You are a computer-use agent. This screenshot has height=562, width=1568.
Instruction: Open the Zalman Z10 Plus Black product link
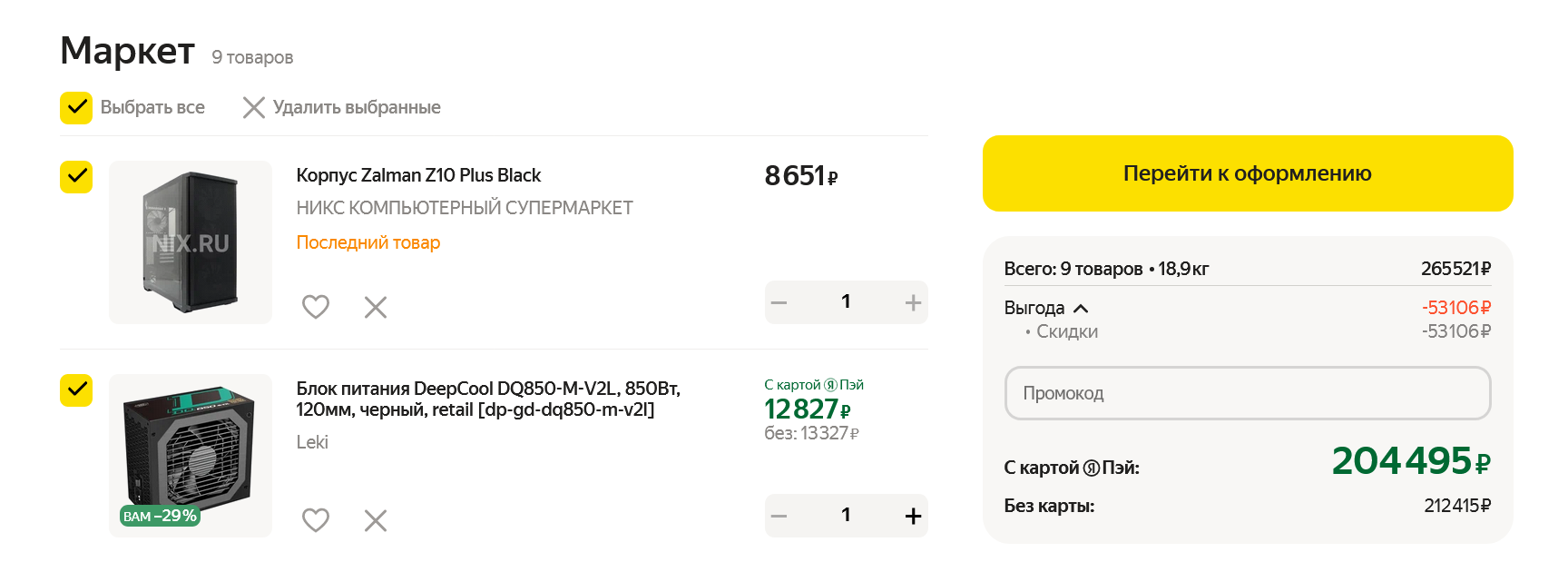(x=418, y=175)
